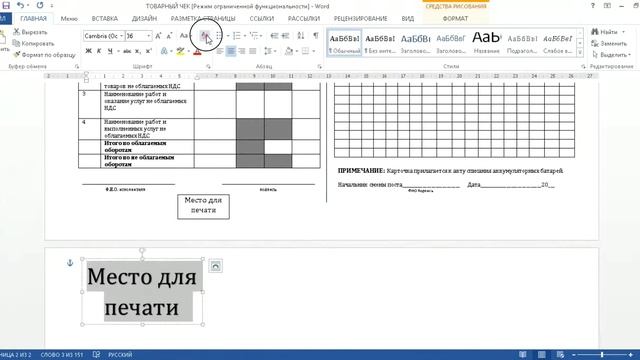Open the РЕЦЕНЗИРОВАНИЕ ribbon tab
The image size is (640, 360).
360,18
